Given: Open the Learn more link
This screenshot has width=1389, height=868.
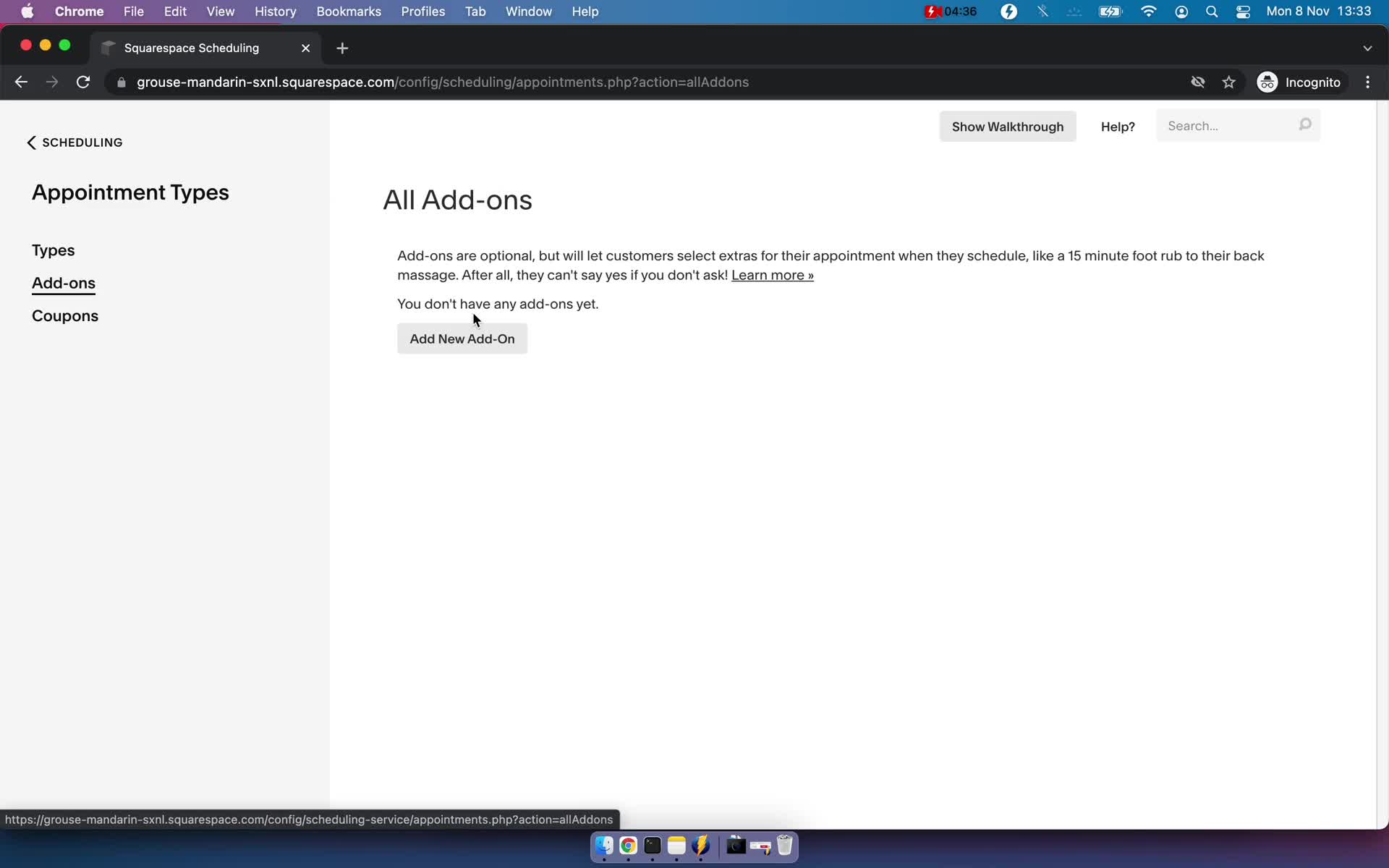Looking at the screenshot, I should click(772, 275).
